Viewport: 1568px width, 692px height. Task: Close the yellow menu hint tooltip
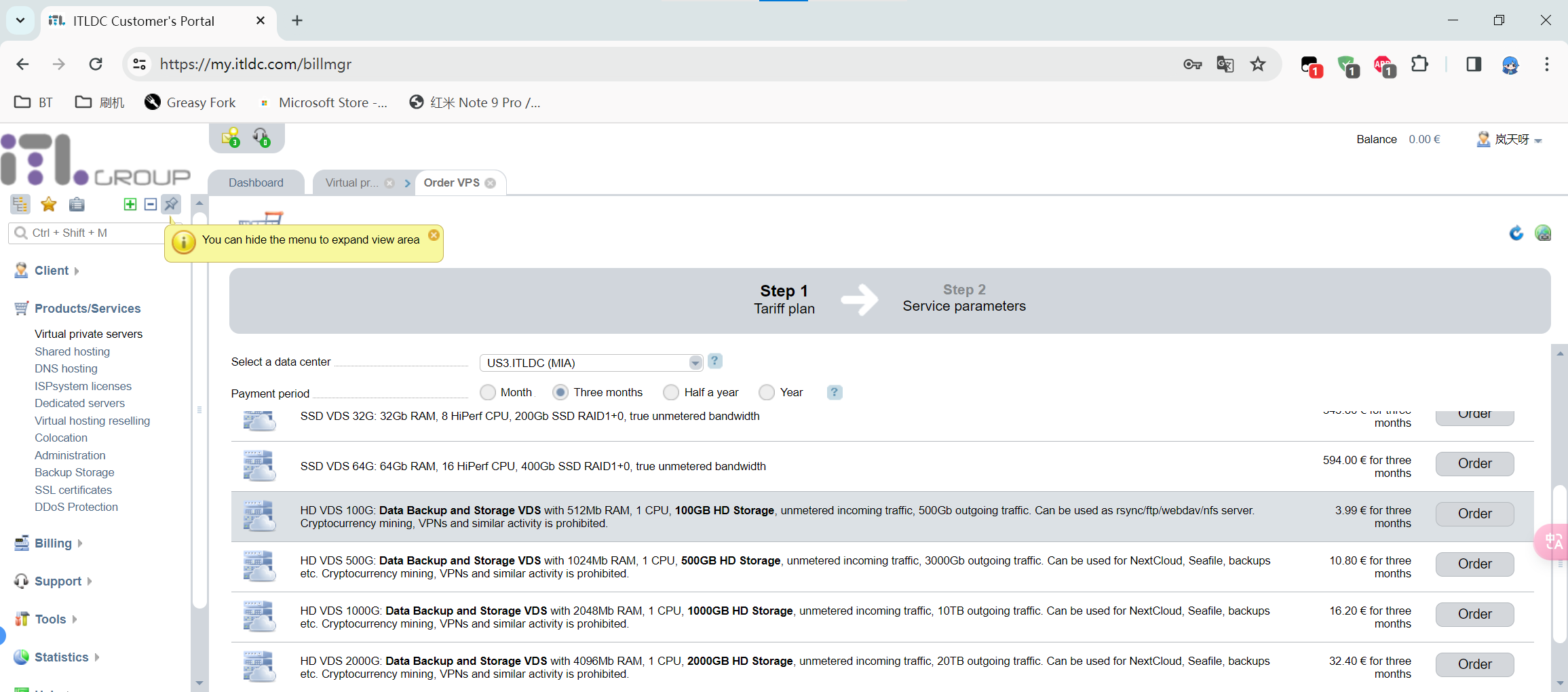(434, 235)
